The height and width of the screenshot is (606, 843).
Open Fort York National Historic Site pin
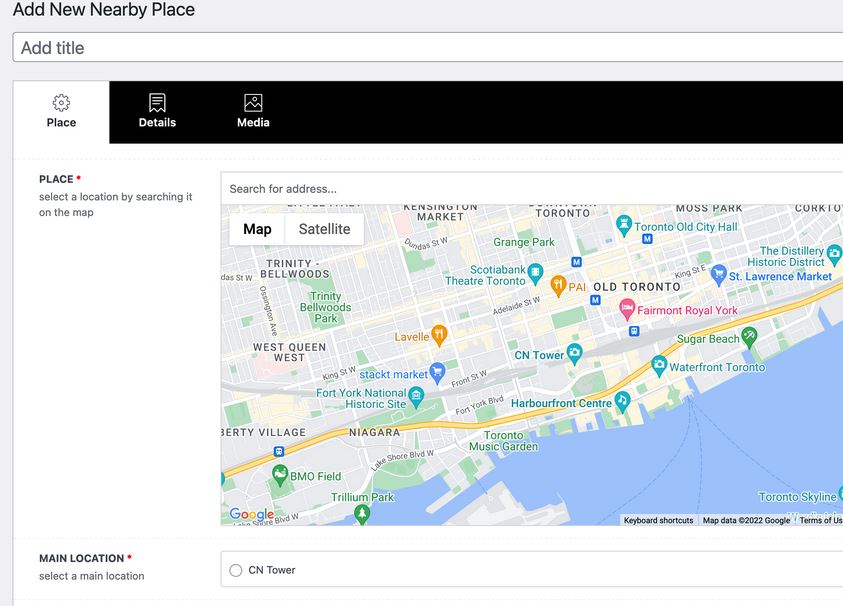click(416, 397)
